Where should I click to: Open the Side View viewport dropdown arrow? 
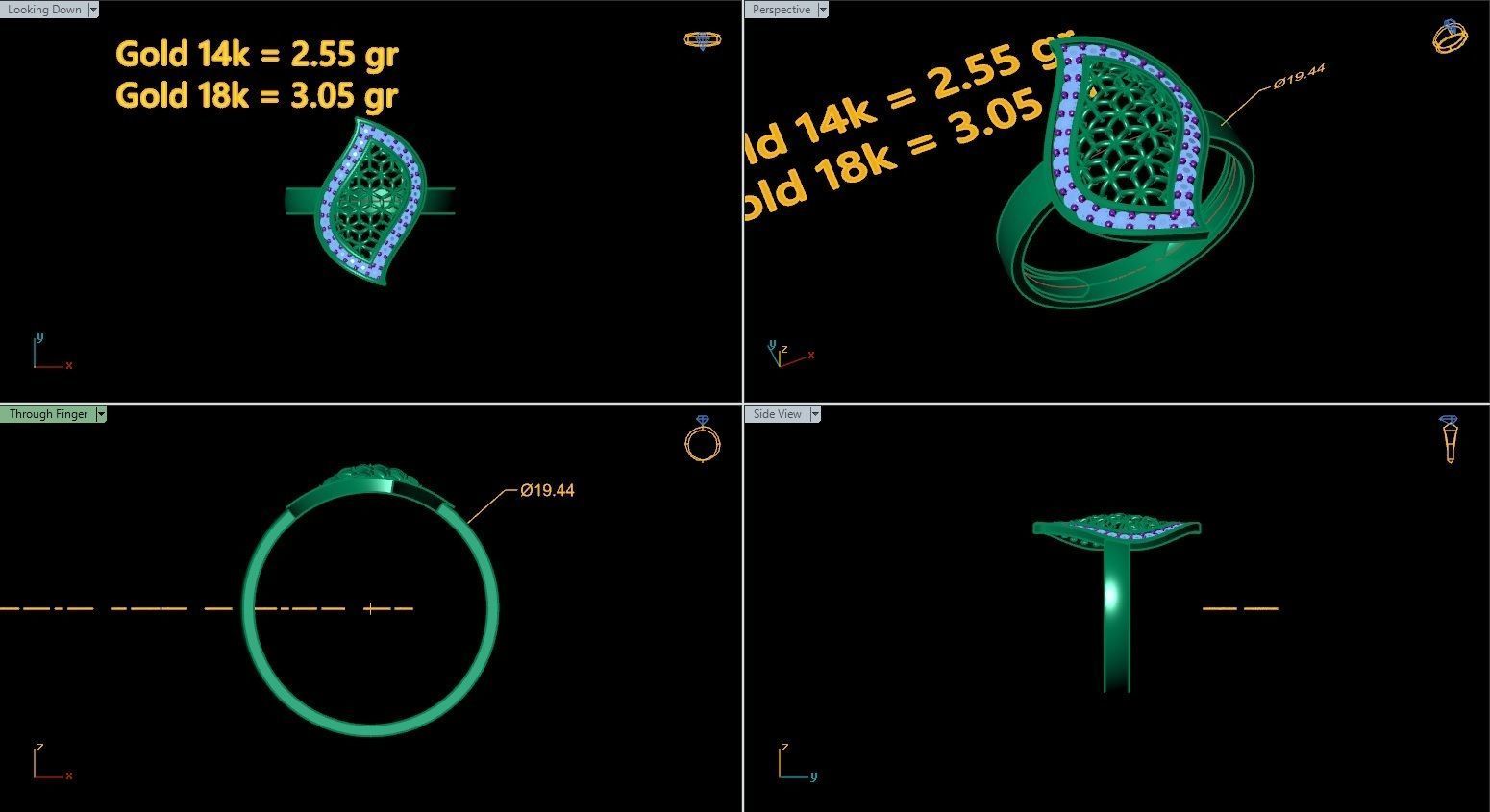click(815, 414)
